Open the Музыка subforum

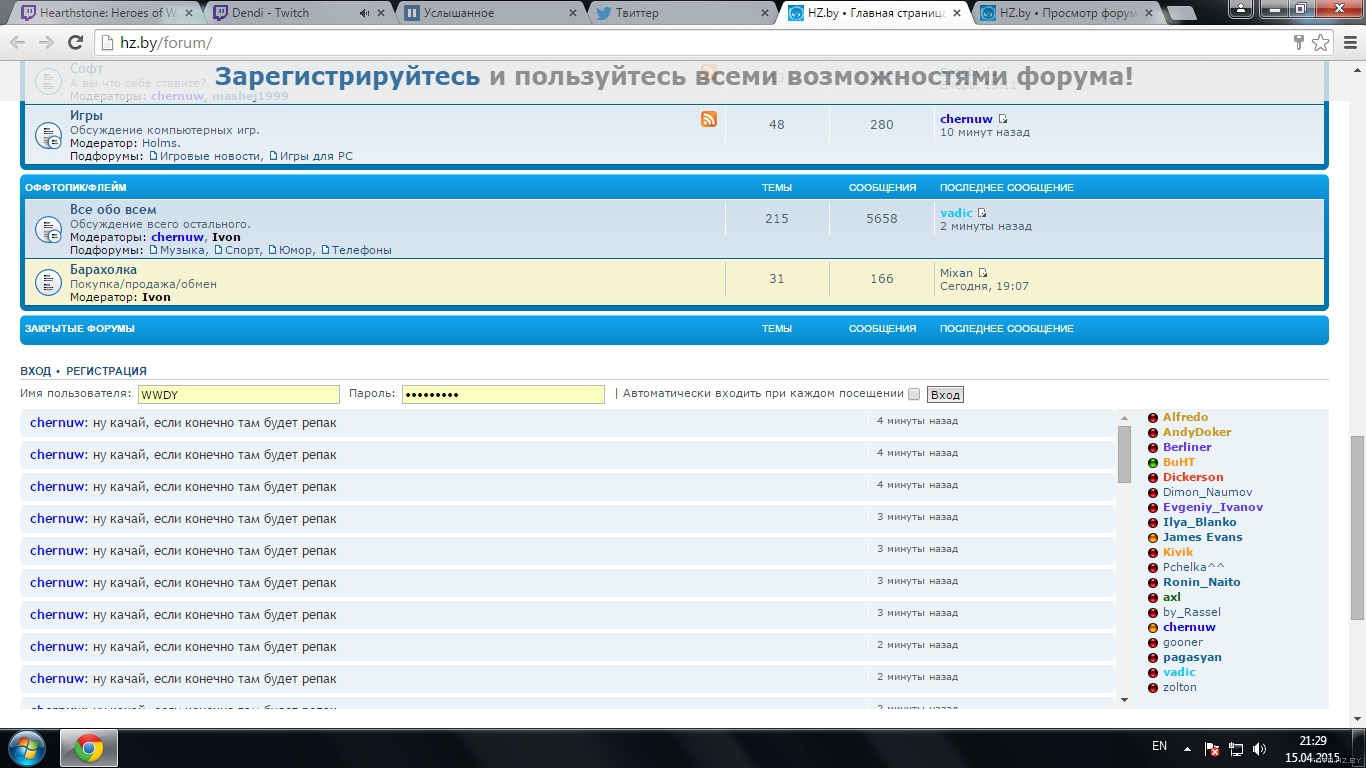182,250
